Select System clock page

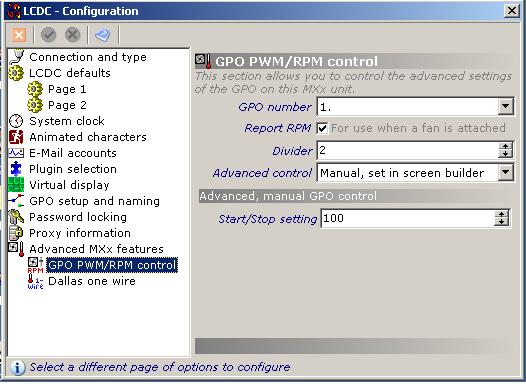(x=67, y=121)
